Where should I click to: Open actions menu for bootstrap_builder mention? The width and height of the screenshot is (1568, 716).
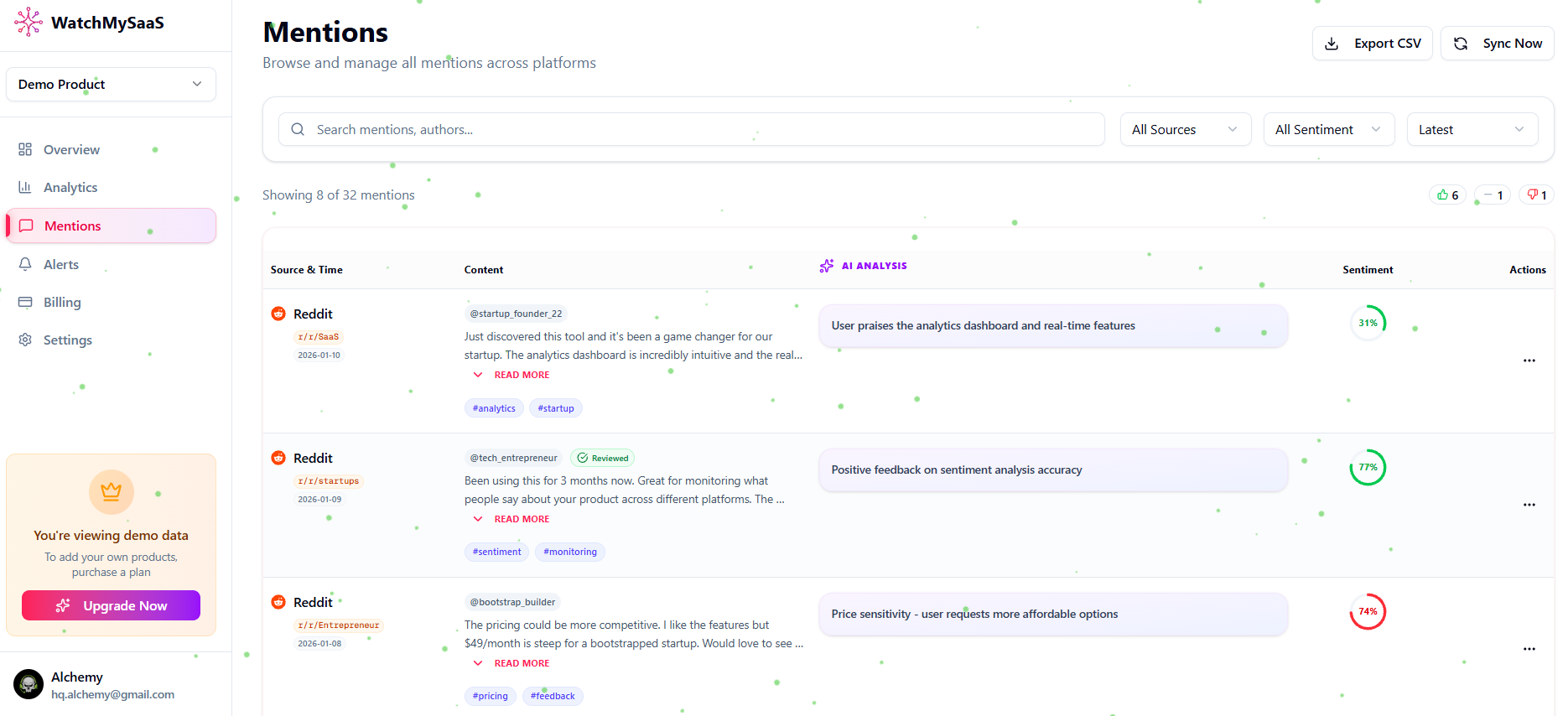[1529, 649]
